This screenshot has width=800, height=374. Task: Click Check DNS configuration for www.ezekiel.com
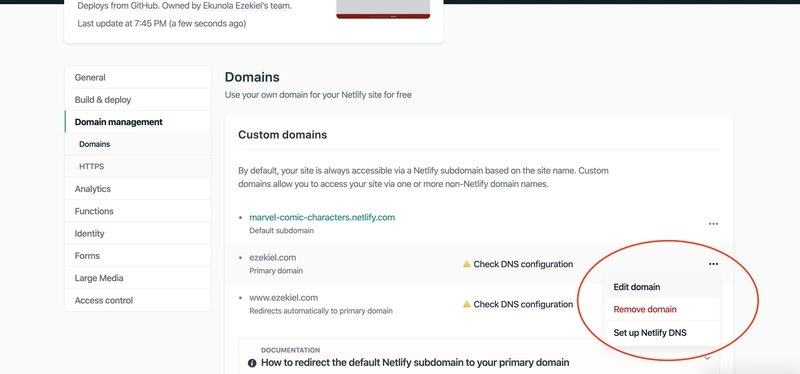pyautogui.click(x=523, y=304)
